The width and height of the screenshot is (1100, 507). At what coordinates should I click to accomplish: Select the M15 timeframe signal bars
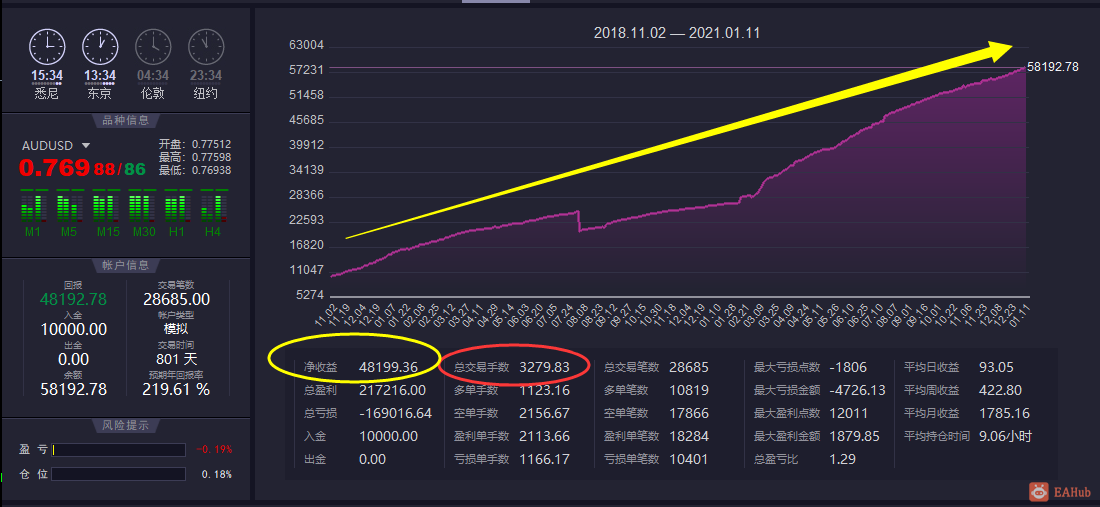(x=105, y=205)
